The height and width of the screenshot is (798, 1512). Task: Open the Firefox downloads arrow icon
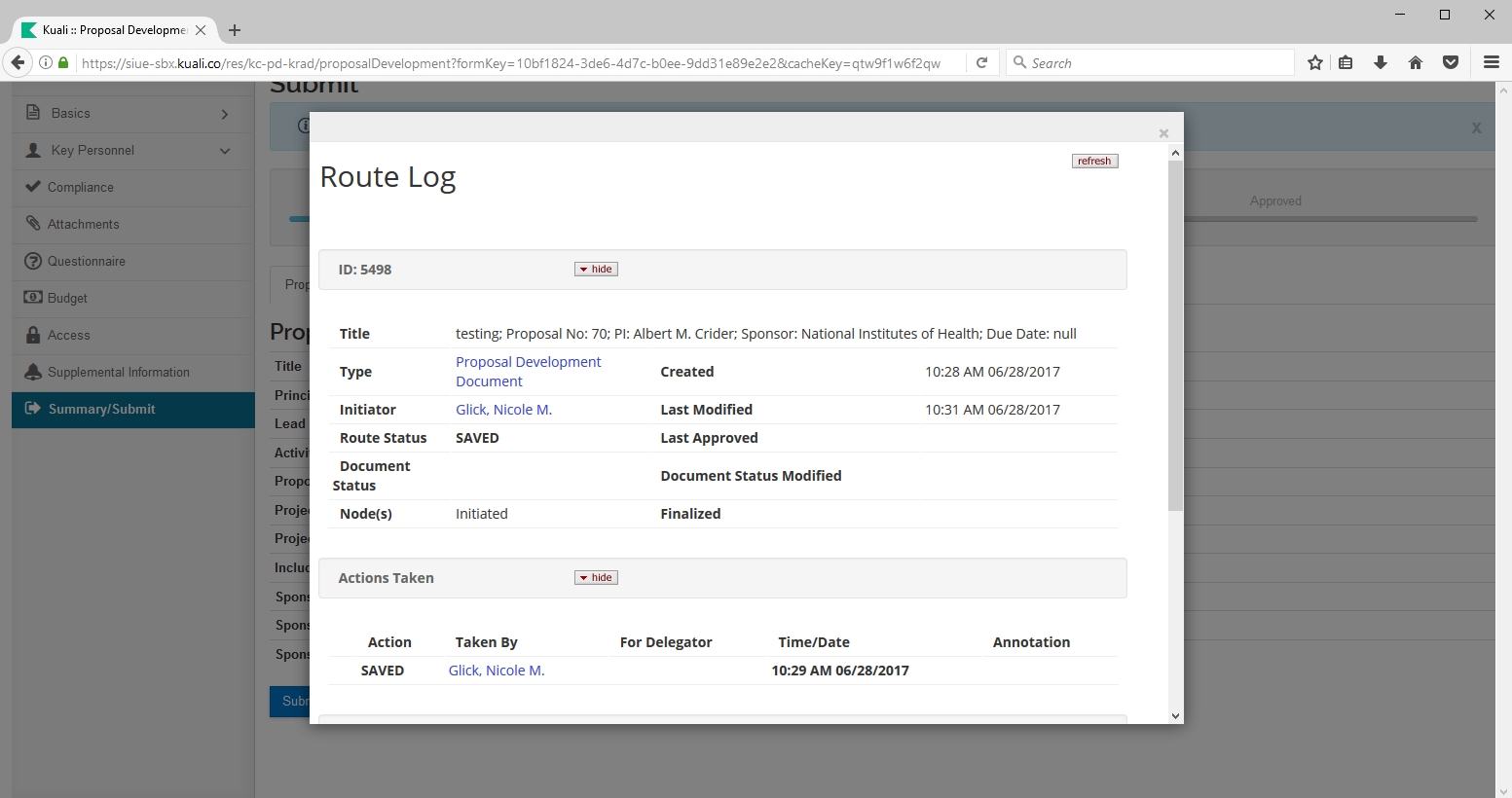tap(1381, 63)
